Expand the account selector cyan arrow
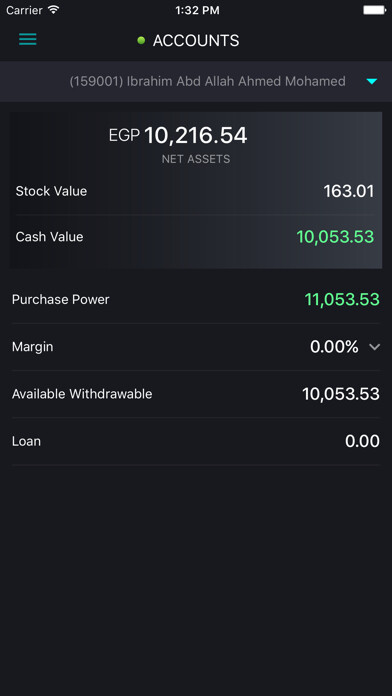The width and height of the screenshot is (392, 696). click(x=372, y=82)
